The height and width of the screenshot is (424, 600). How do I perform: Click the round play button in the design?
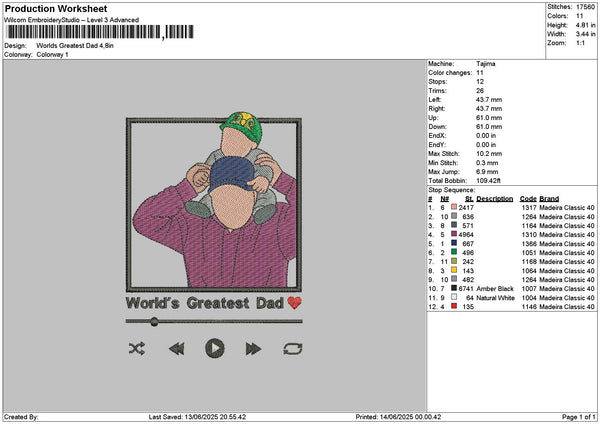[x=215, y=348]
